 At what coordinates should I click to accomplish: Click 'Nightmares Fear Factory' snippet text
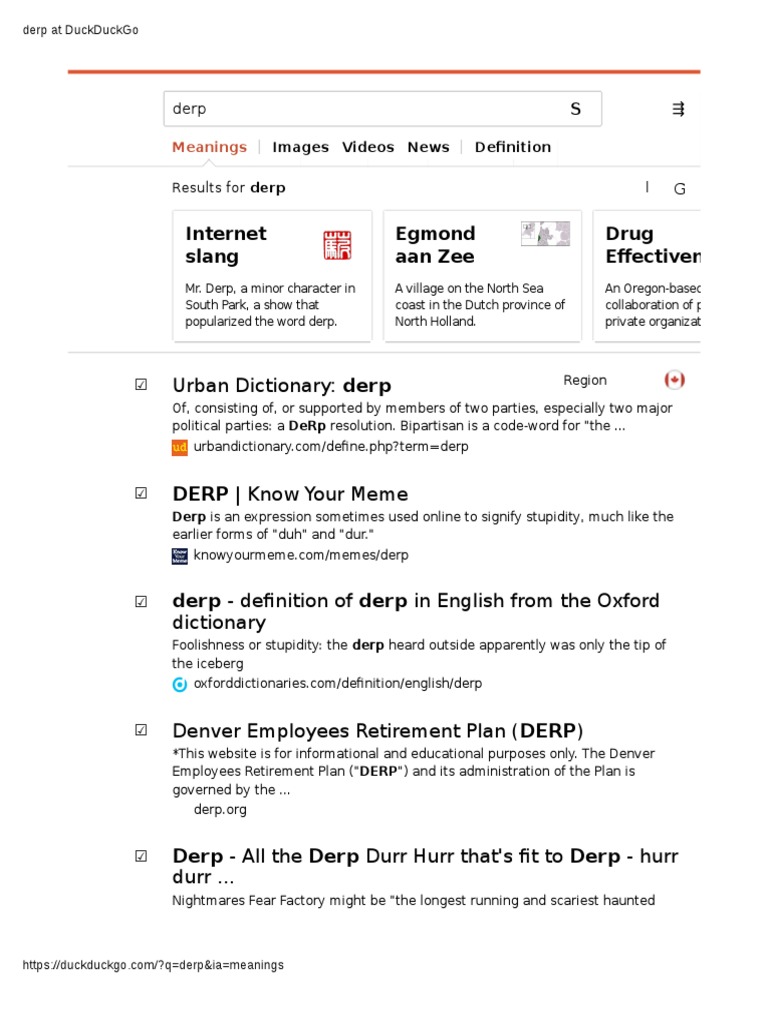click(413, 901)
